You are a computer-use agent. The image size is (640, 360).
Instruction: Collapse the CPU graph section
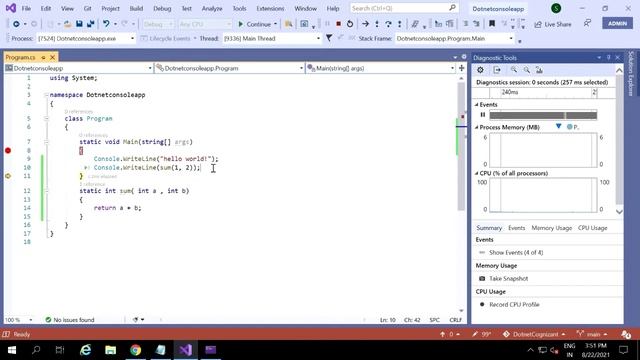(x=476, y=173)
